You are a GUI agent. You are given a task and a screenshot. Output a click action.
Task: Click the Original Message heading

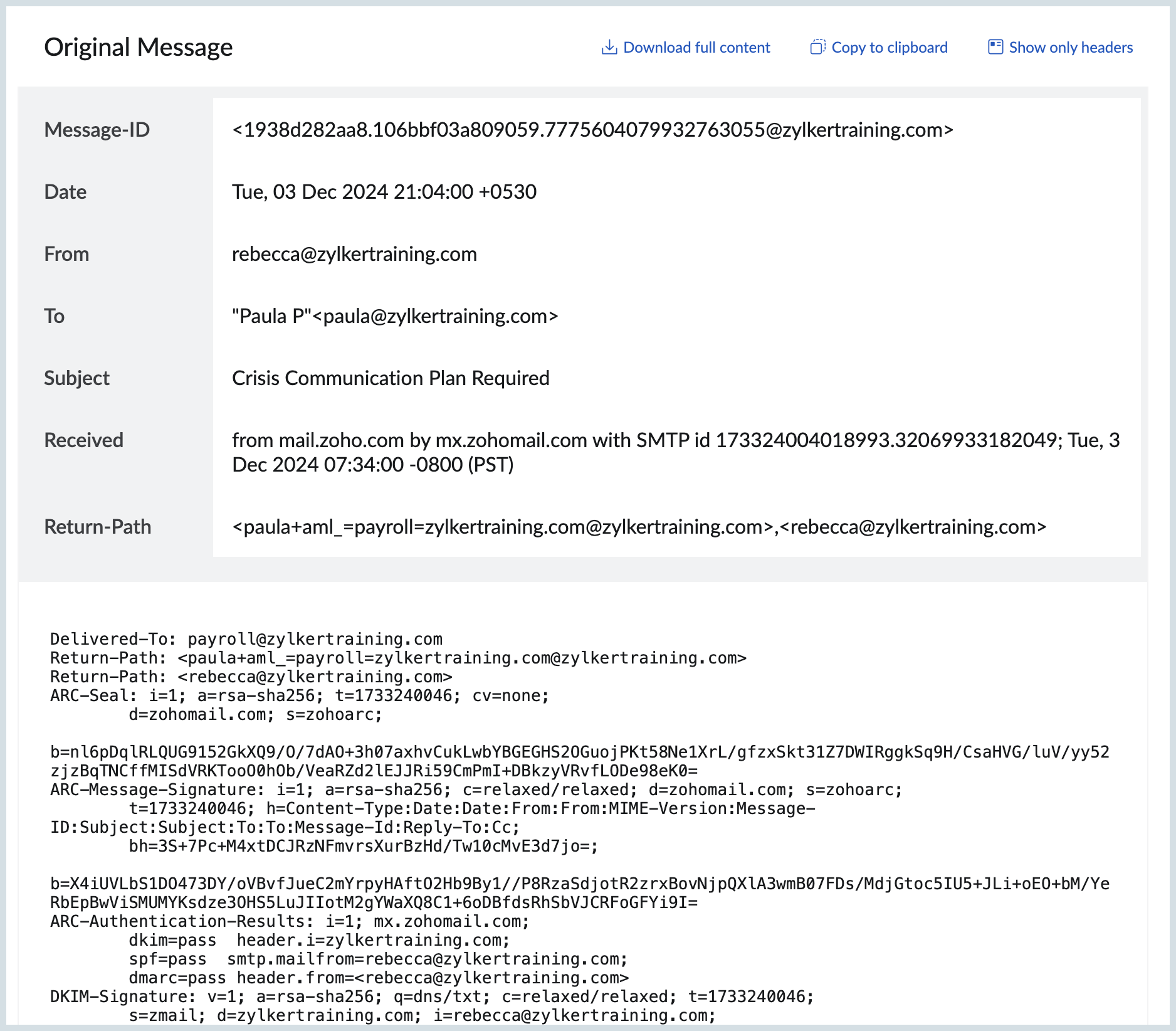pyautogui.click(x=139, y=48)
